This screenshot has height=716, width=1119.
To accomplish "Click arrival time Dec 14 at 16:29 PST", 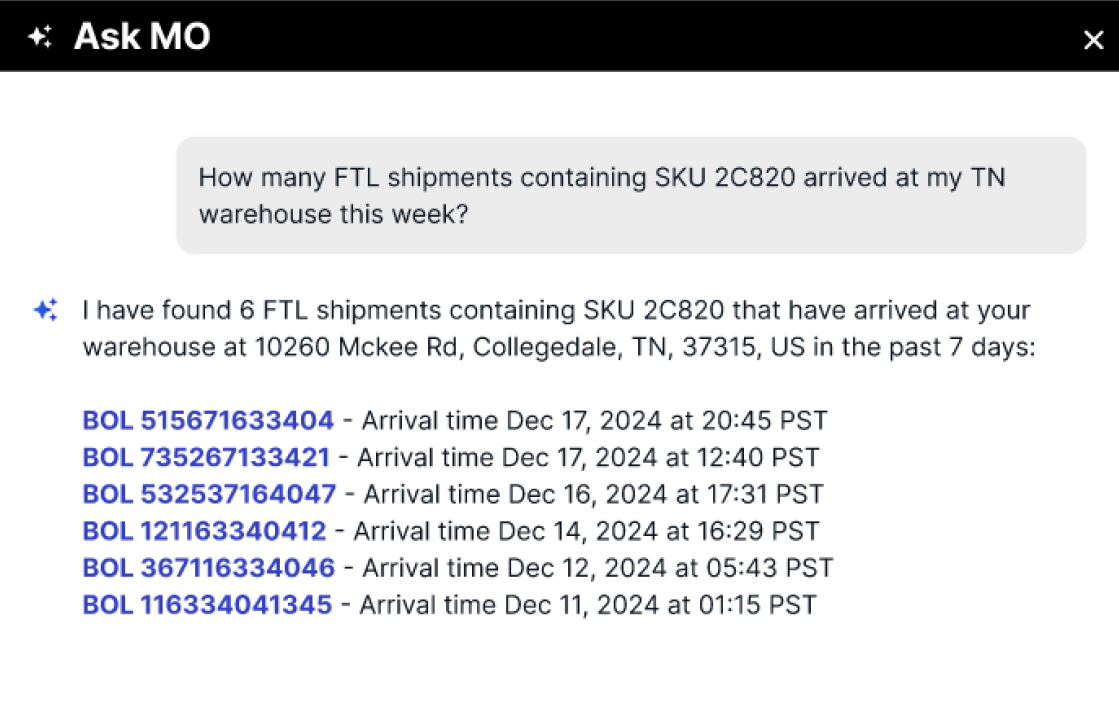I will [587, 531].
